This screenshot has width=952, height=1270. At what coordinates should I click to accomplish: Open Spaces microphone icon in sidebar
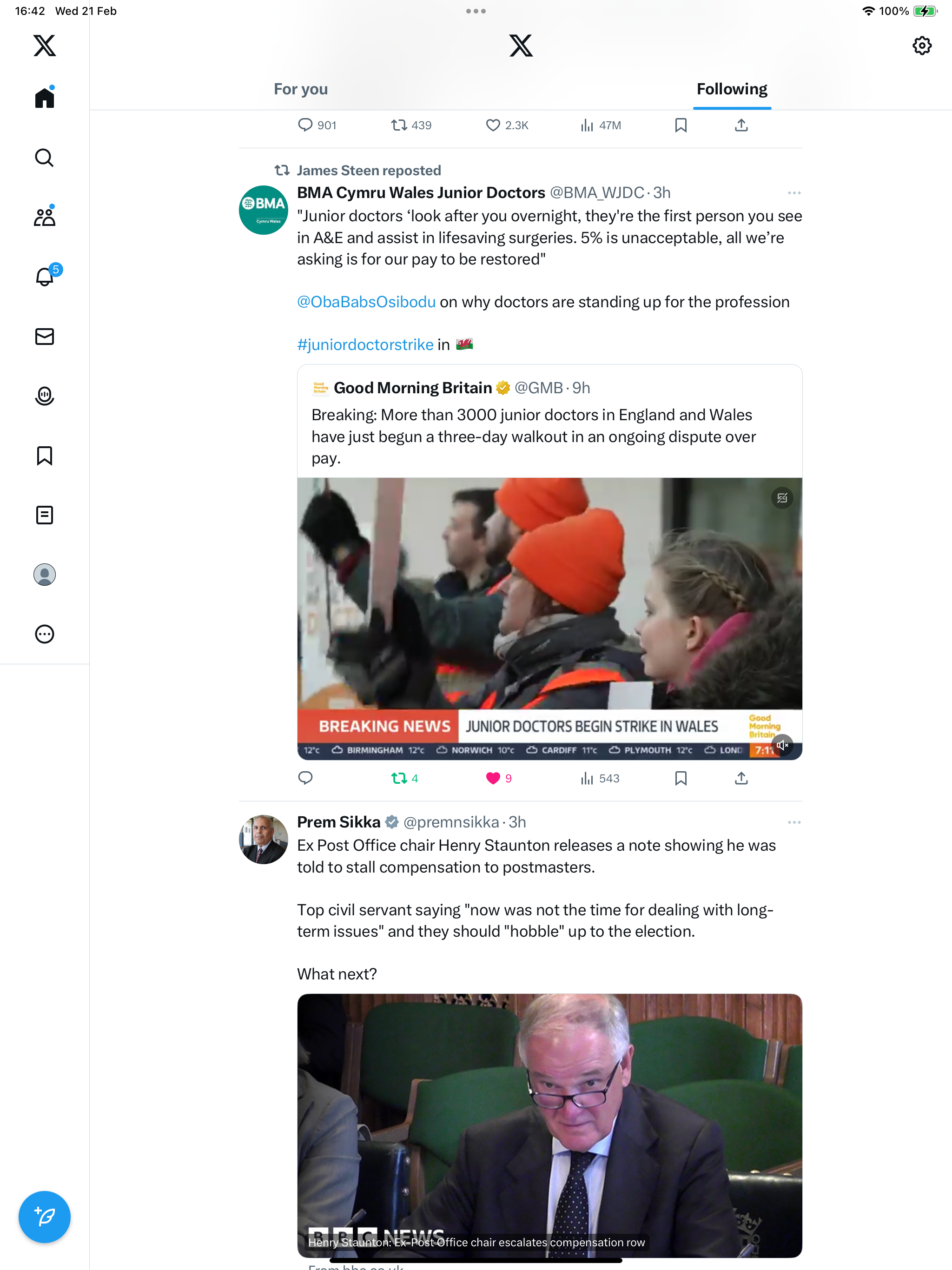click(x=44, y=396)
